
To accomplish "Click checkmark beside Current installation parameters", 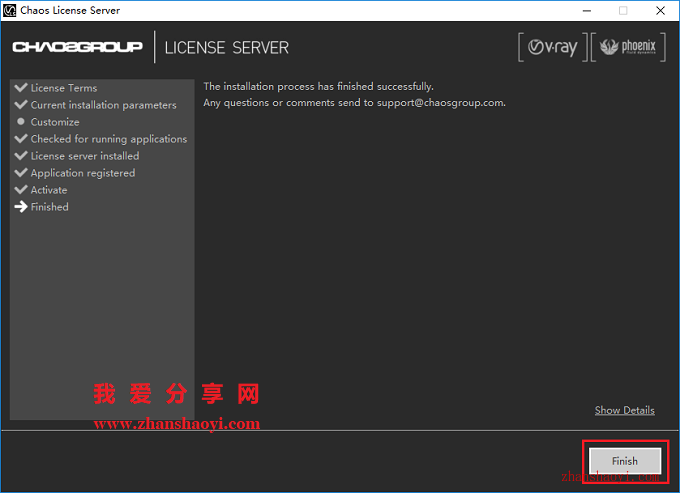I will (21, 104).
